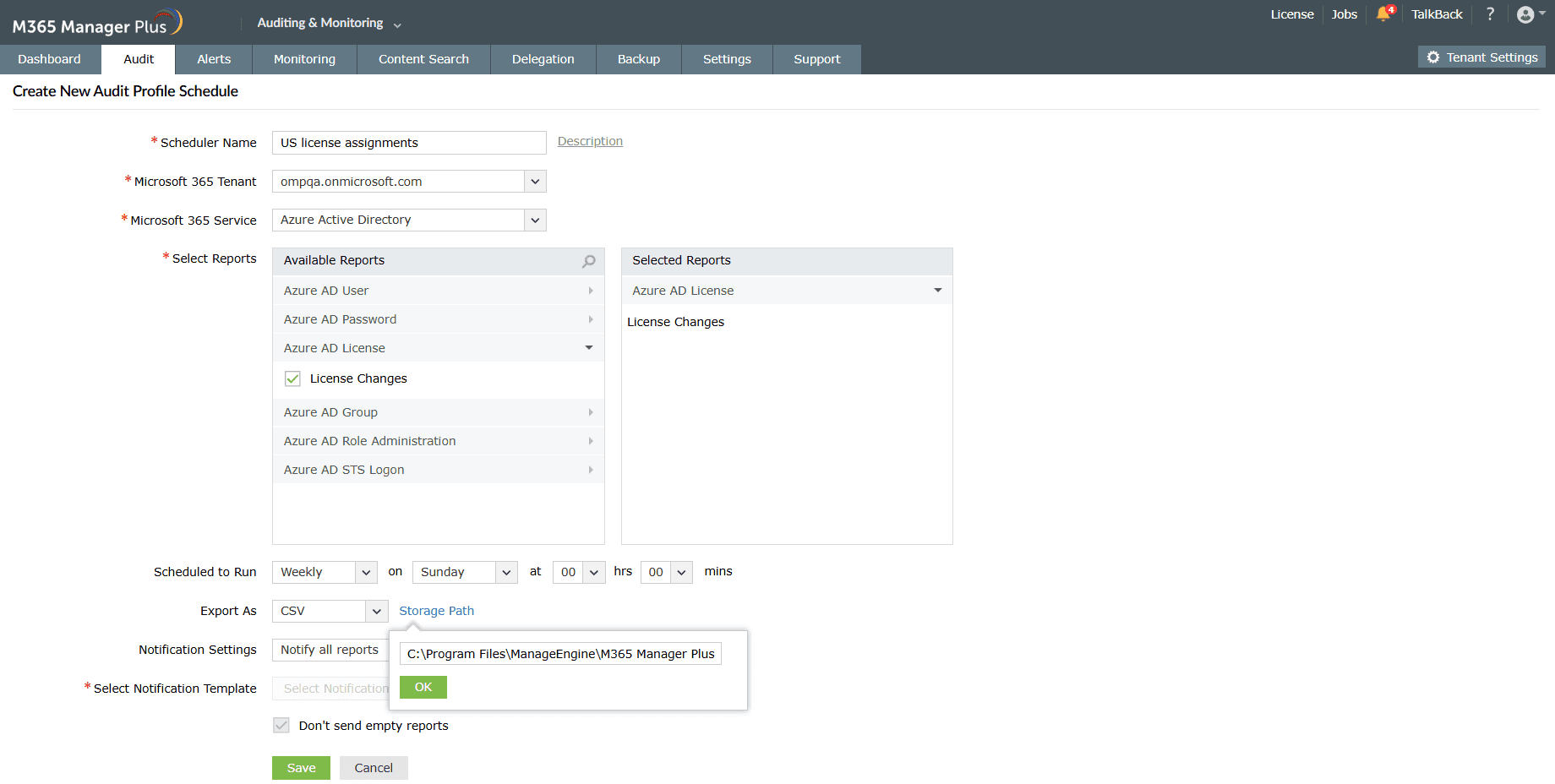Screen dimensions: 1555x784
Task: Toggle the License Changes checkbox
Action: [x=292, y=378]
